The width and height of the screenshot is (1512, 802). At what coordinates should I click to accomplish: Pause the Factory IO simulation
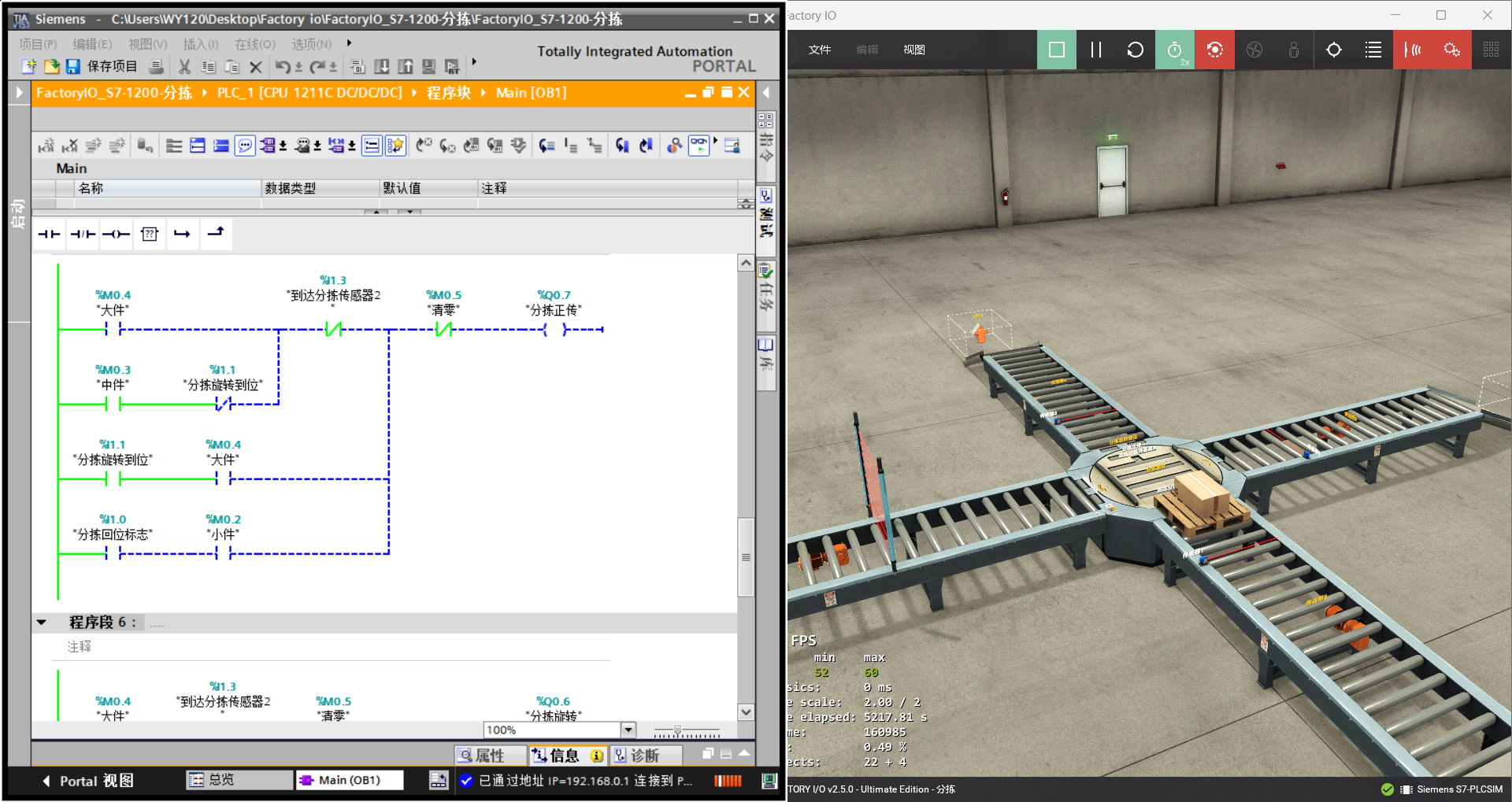pyautogui.click(x=1095, y=50)
